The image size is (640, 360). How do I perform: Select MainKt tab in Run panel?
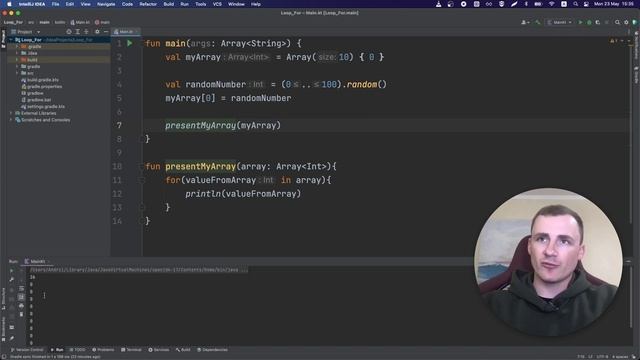click(x=38, y=262)
